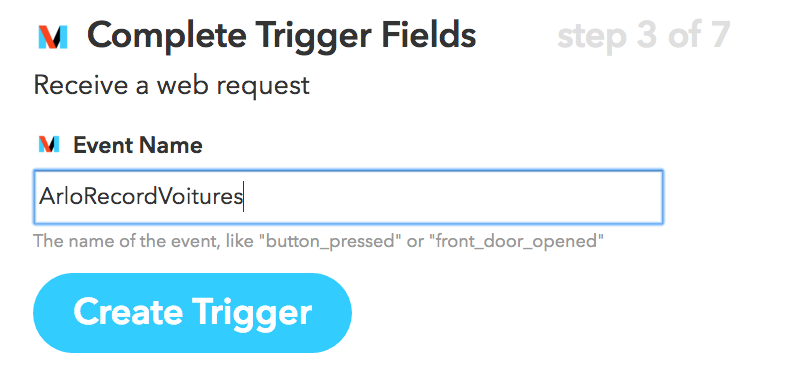Place cursor at the end of ArloRecordVoitures

tap(243, 197)
